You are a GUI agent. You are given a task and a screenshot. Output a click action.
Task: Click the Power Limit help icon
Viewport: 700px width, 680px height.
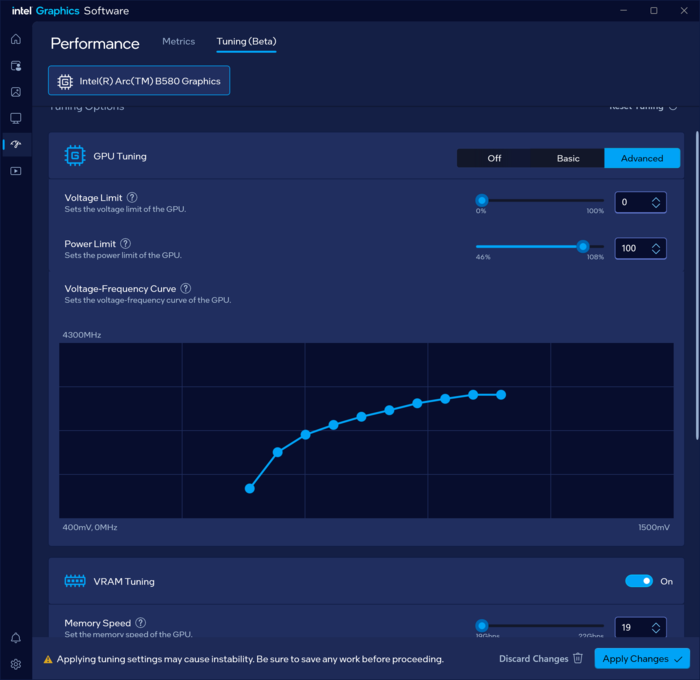(125, 243)
